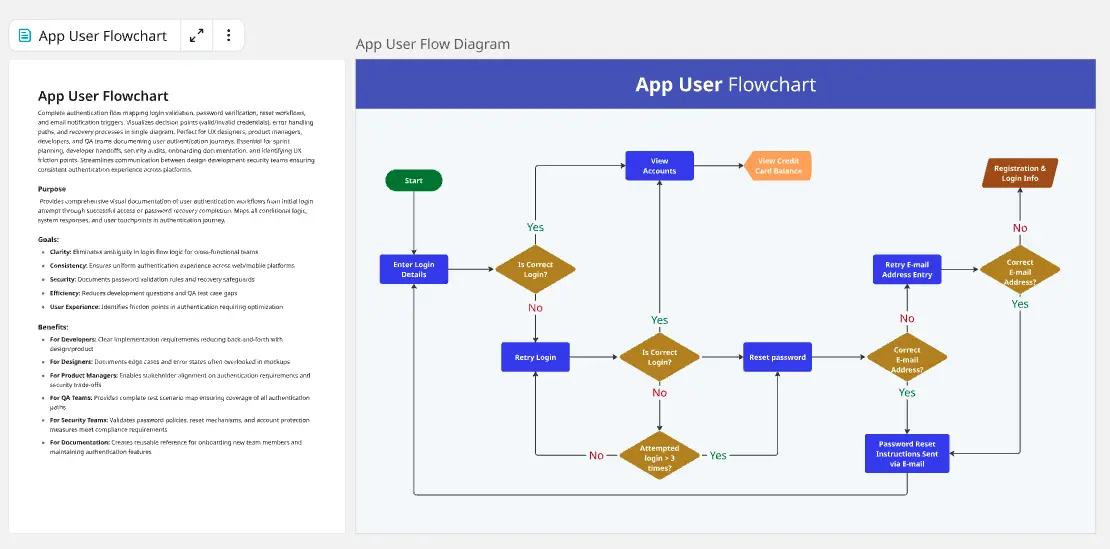
Task: Click the Reset password node
Action: [x=777, y=357]
